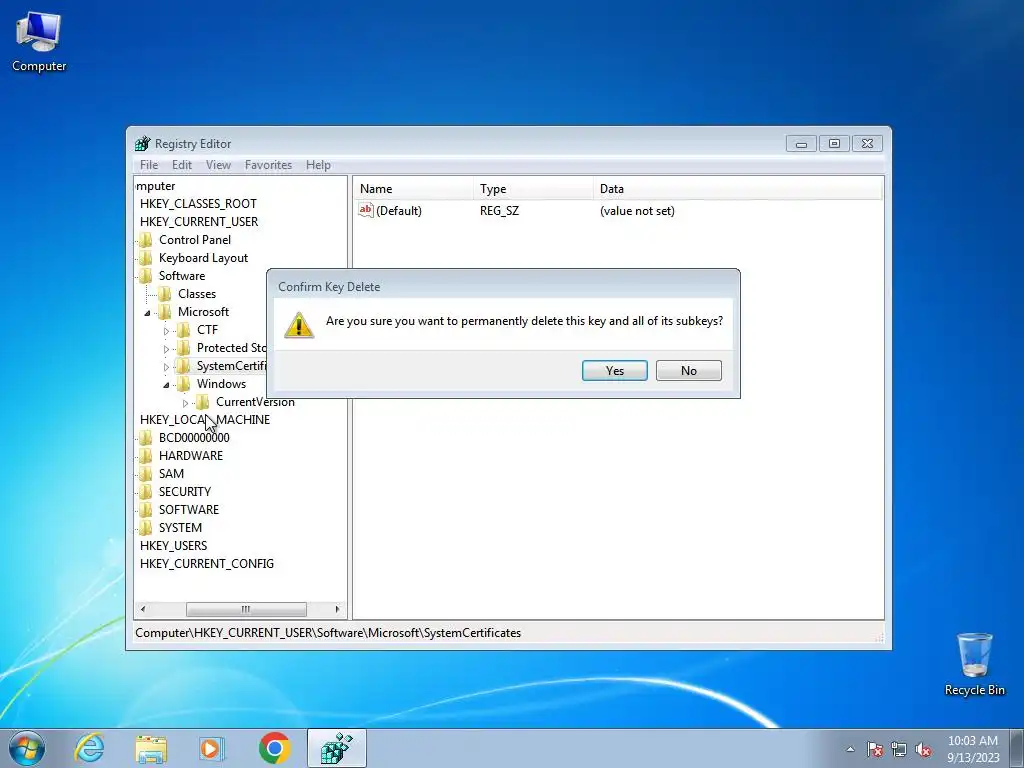1024x768 pixels.
Task: Open the View menu
Action: 218,165
